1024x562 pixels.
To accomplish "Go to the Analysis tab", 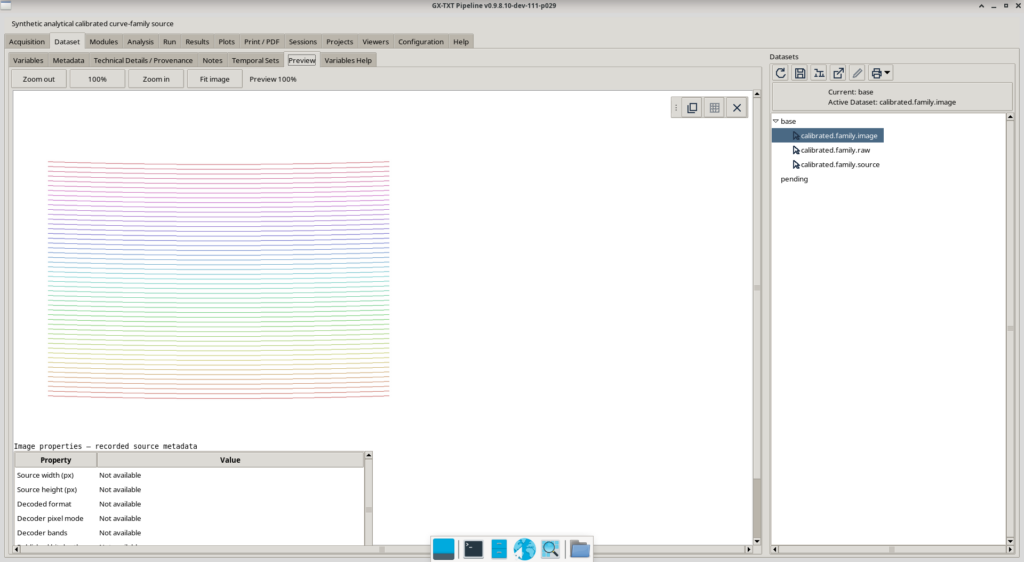I will [140, 42].
